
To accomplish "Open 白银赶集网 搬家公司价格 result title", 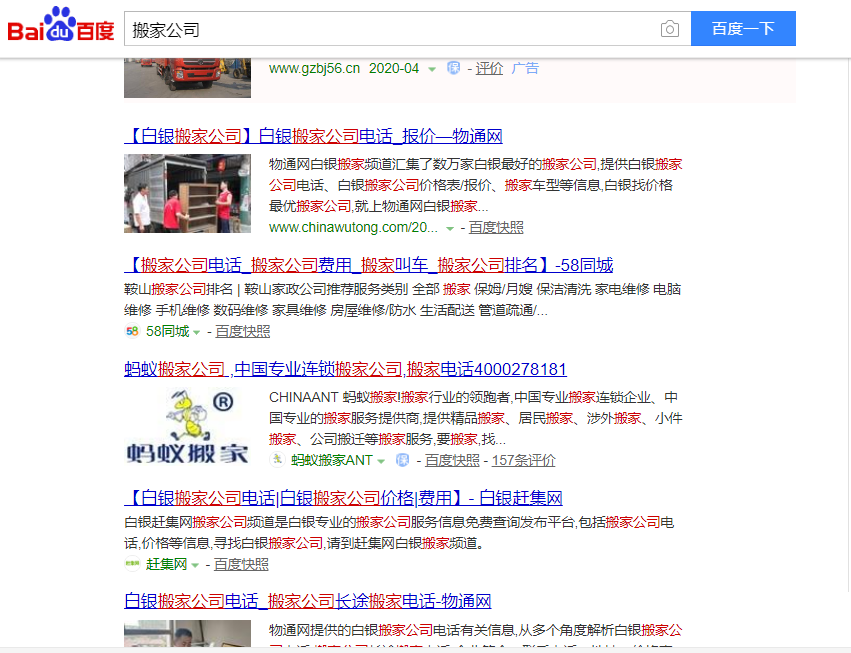I will pos(343,498).
